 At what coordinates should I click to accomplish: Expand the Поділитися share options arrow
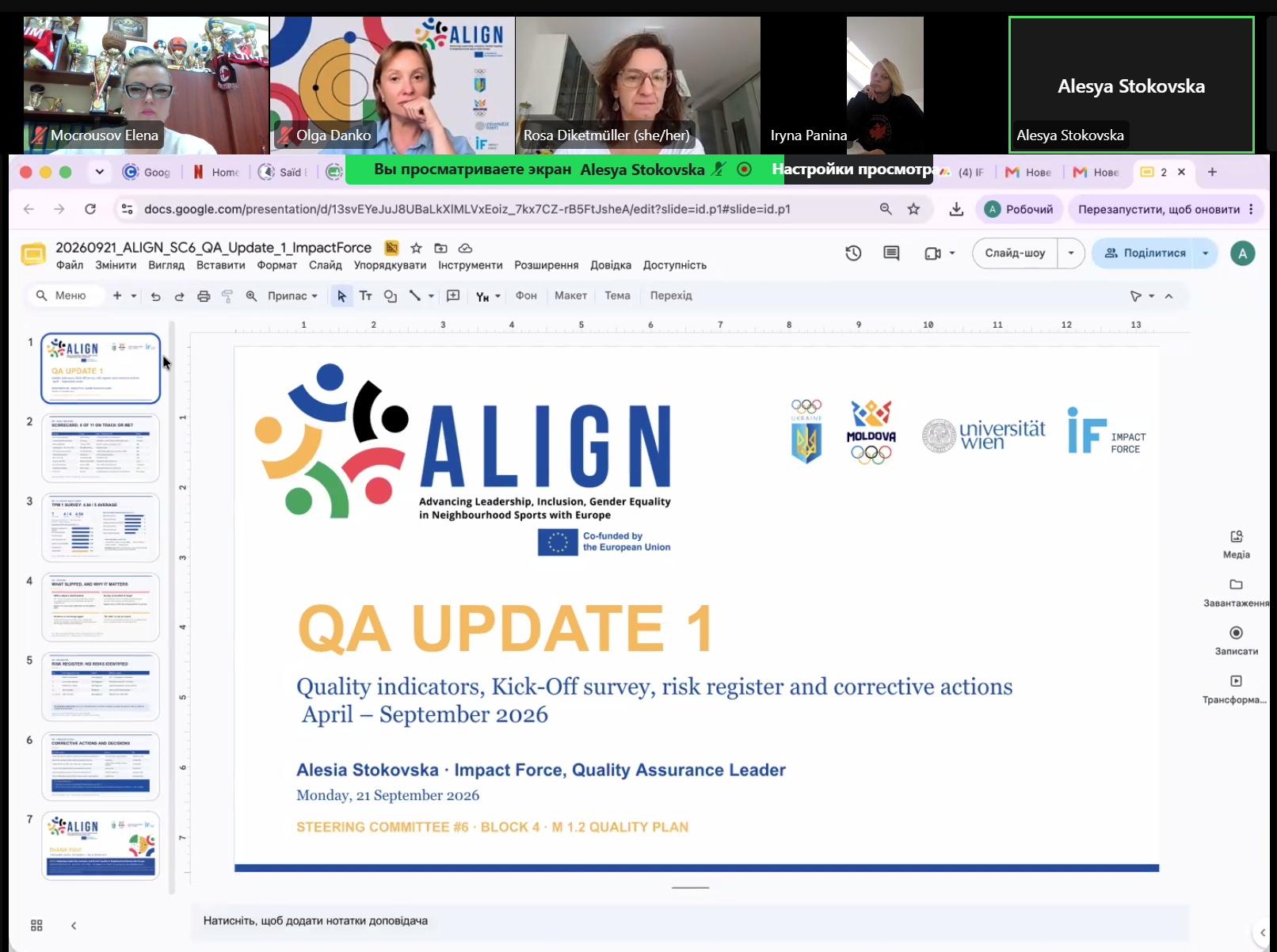pyautogui.click(x=1206, y=253)
